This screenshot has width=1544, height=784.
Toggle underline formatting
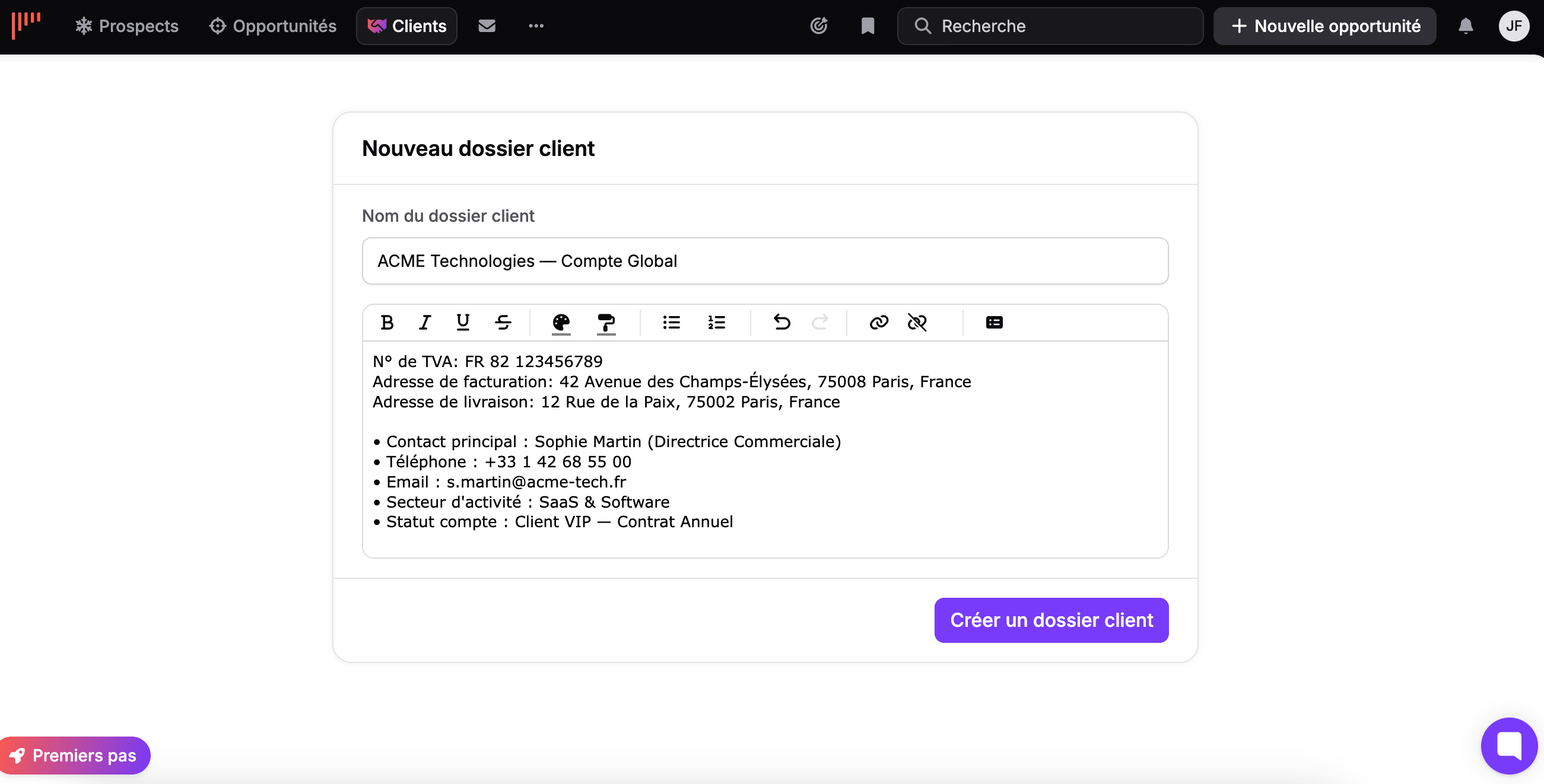[463, 322]
